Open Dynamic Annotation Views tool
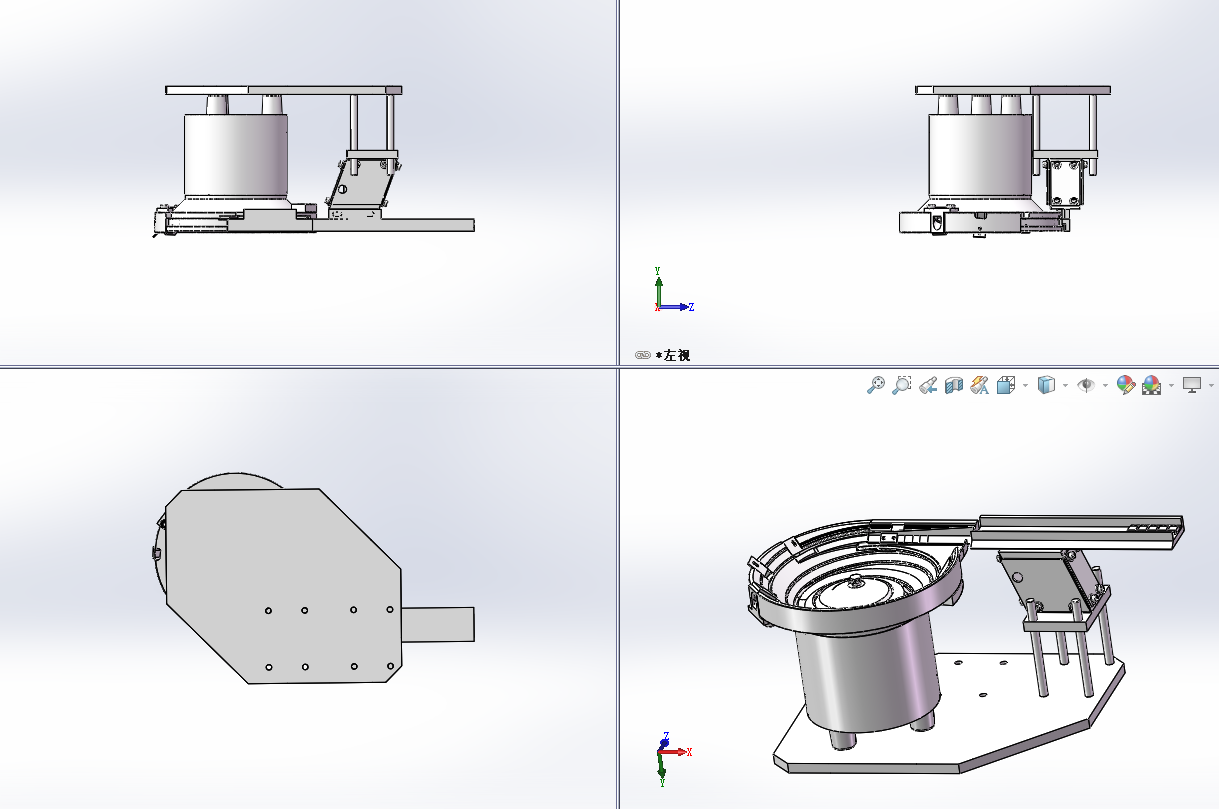Screen dimensions: 1219x809 coord(980,384)
